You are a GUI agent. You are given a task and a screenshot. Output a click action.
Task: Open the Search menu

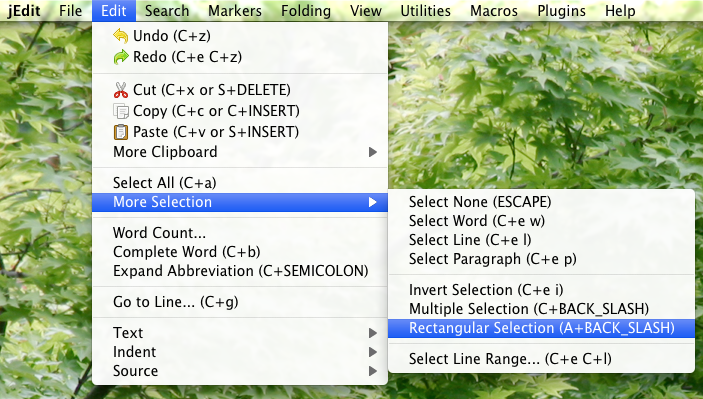pyautogui.click(x=167, y=10)
